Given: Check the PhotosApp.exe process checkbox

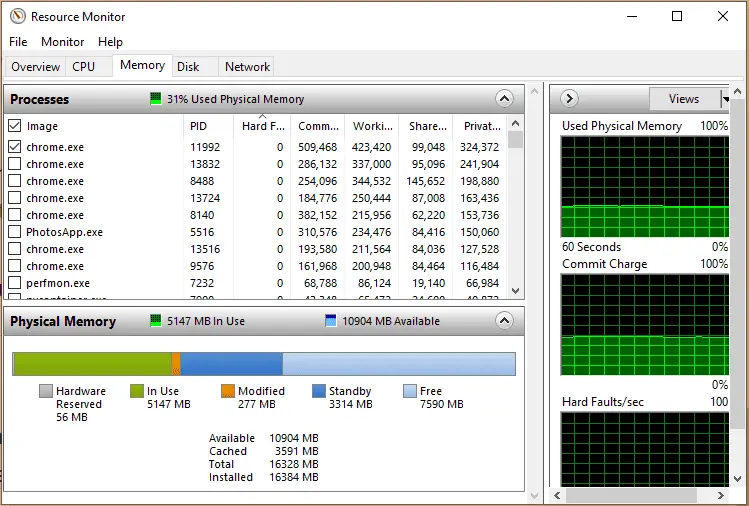Looking at the screenshot, I should [x=15, y=232].
